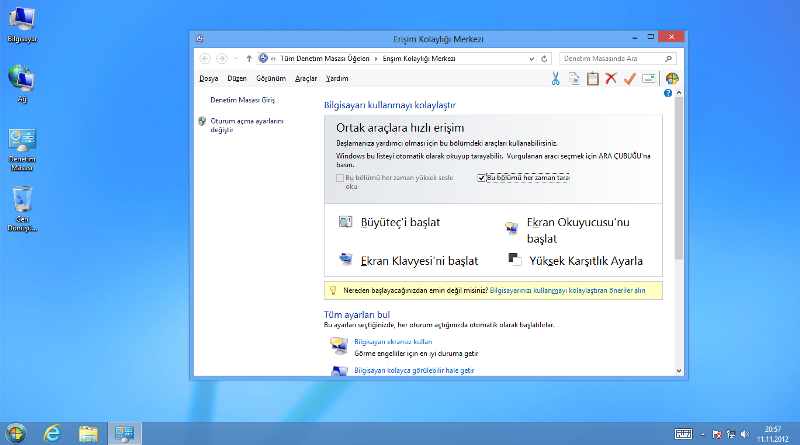Open Denetim Masası desktop icon
Viewport: 800px width, 445px height.
point(22,150)
